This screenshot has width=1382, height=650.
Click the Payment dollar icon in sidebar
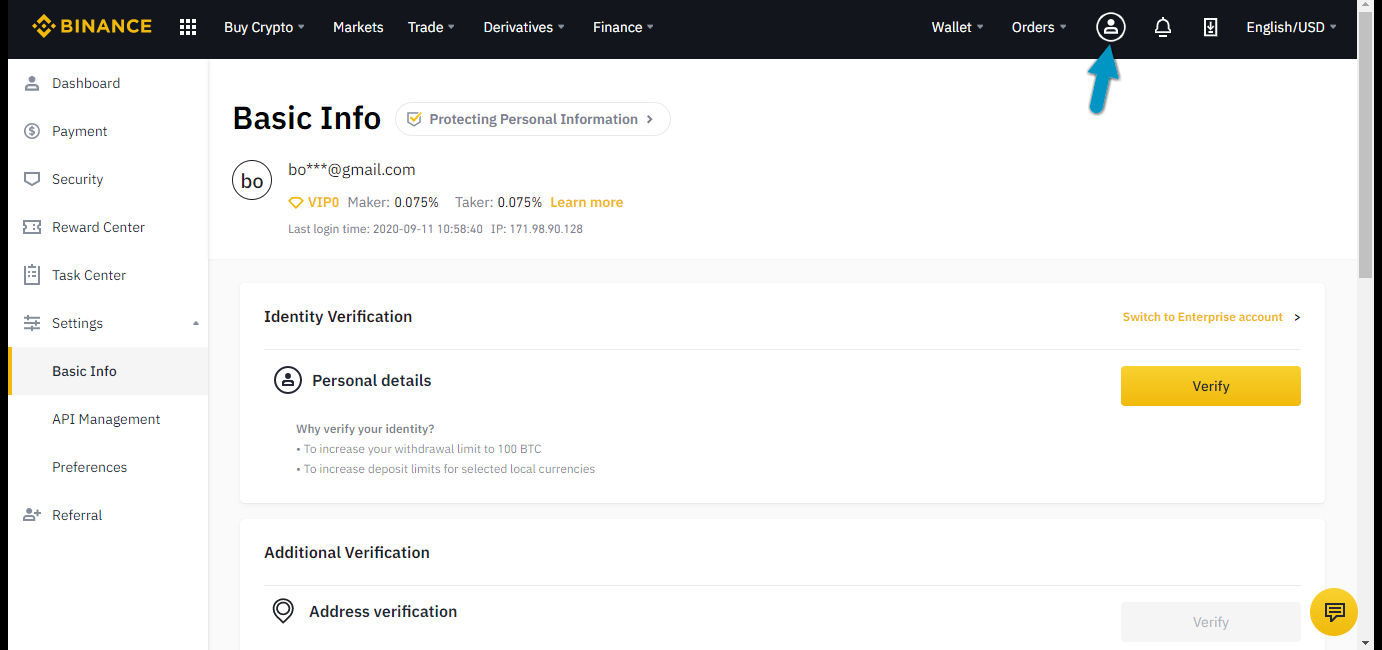coord(32,131)
